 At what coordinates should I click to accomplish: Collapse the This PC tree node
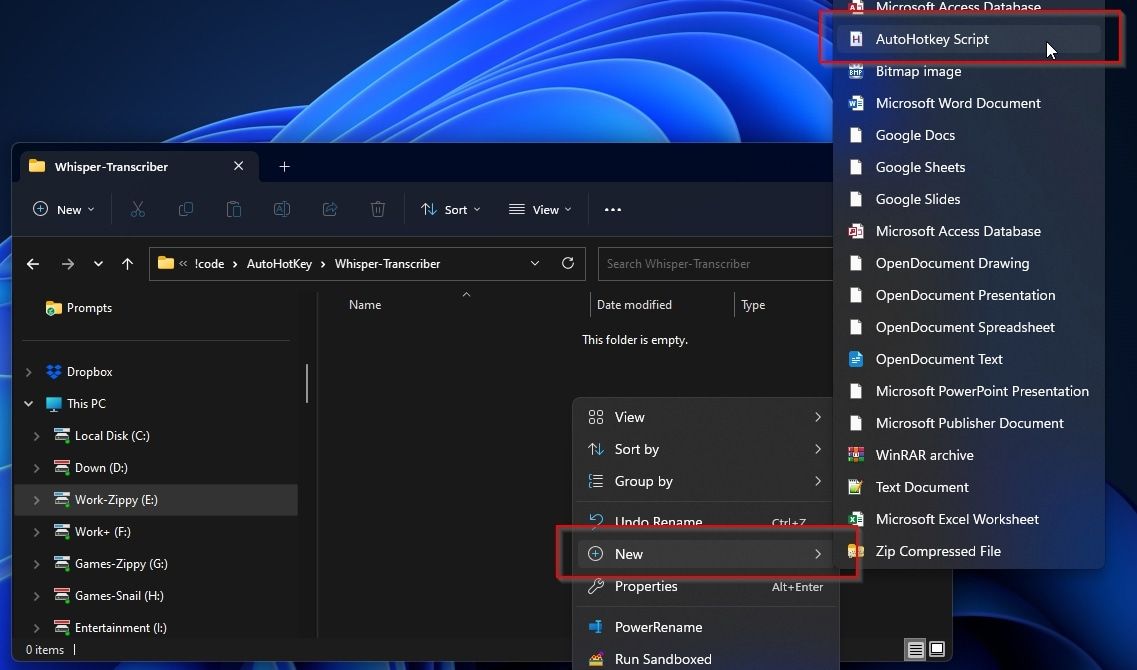tap(29, 404)
